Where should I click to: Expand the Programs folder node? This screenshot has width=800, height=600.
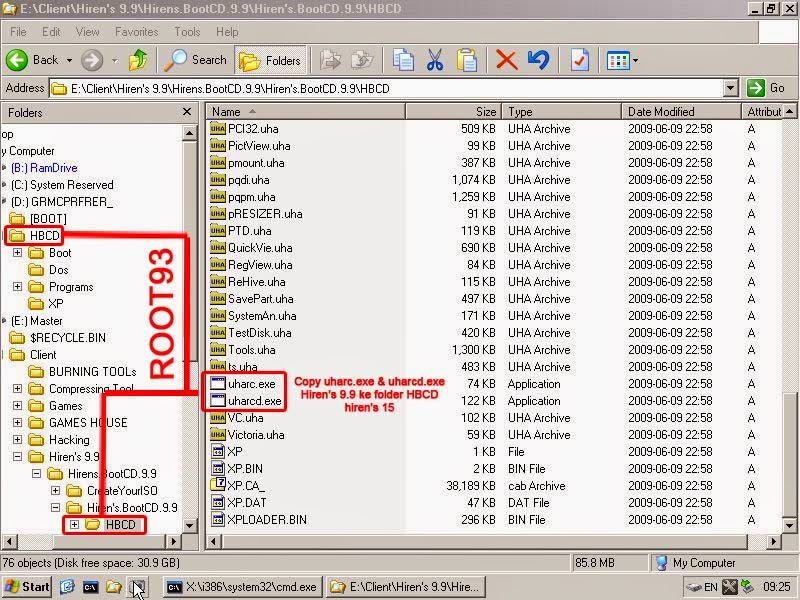pos(17,287)
